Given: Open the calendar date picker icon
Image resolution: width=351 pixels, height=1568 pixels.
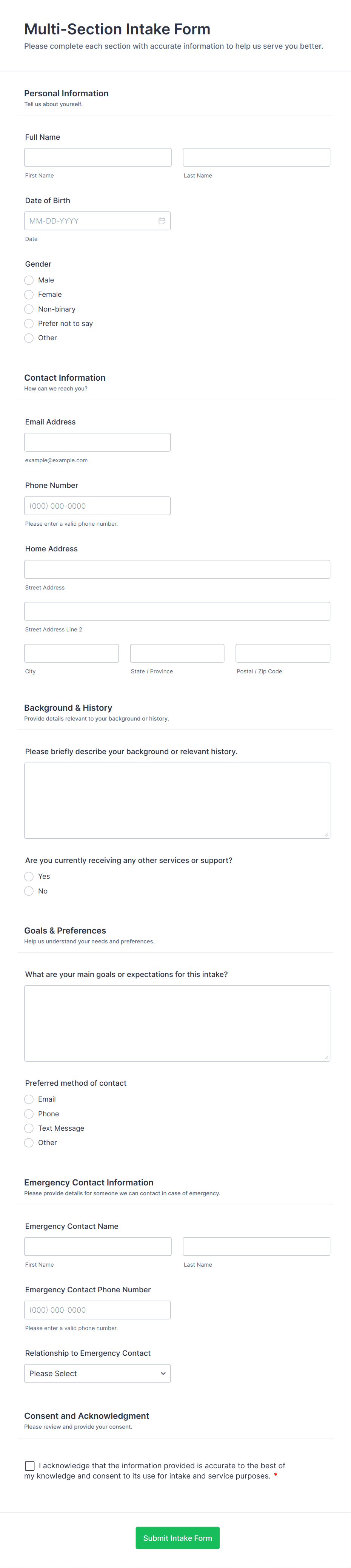Looking at the screenshot, I should click(162, 221).
